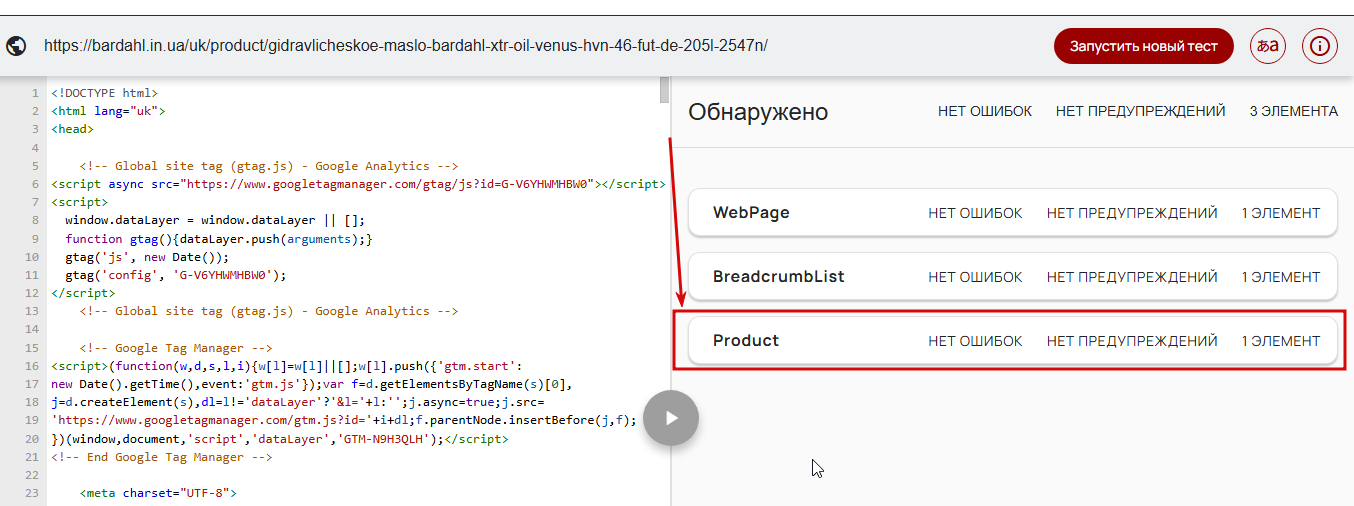Click НЕТ ПРЕДУПРЕЖДЕНИЙ in the BreadcrumbList row
The height and width of the screenshot is (506, 1354).
point(1132,277)
